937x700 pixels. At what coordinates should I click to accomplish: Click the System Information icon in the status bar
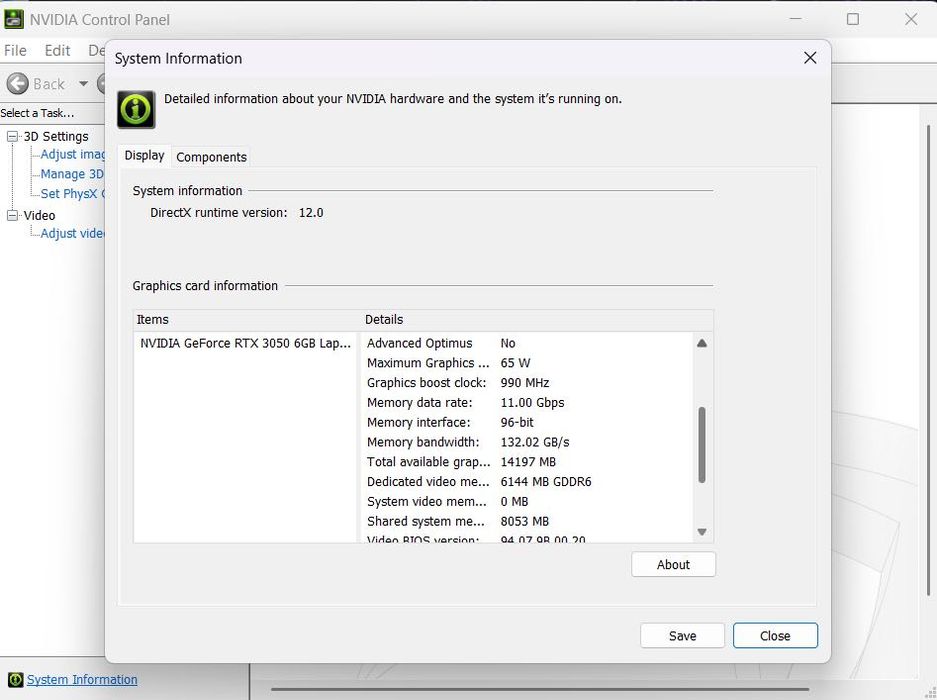(16, 680)
